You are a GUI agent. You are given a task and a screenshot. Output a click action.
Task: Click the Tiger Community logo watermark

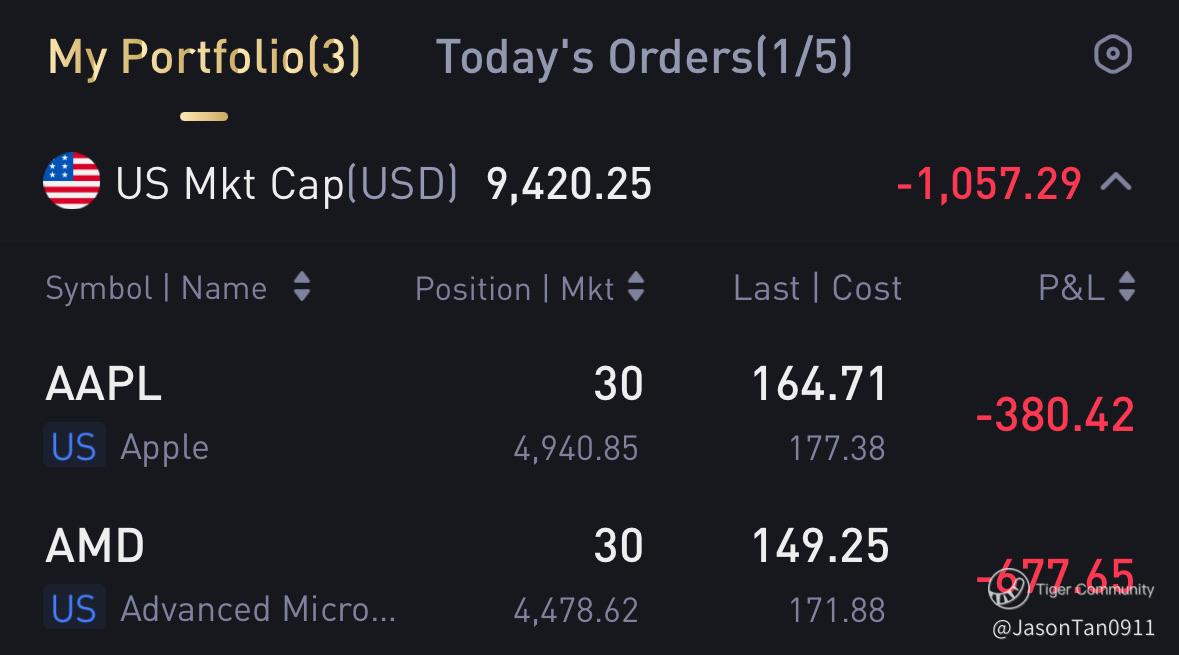click(x=1008, y=588)
